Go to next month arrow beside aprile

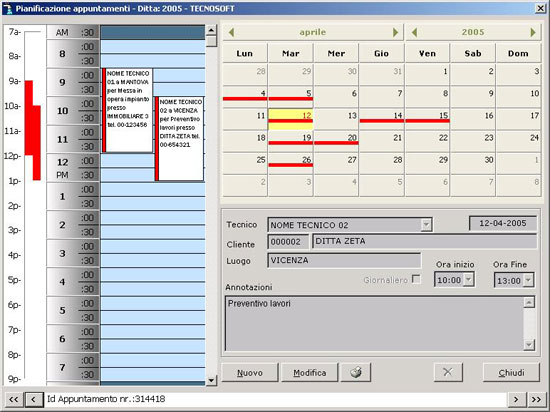point(395,32)
